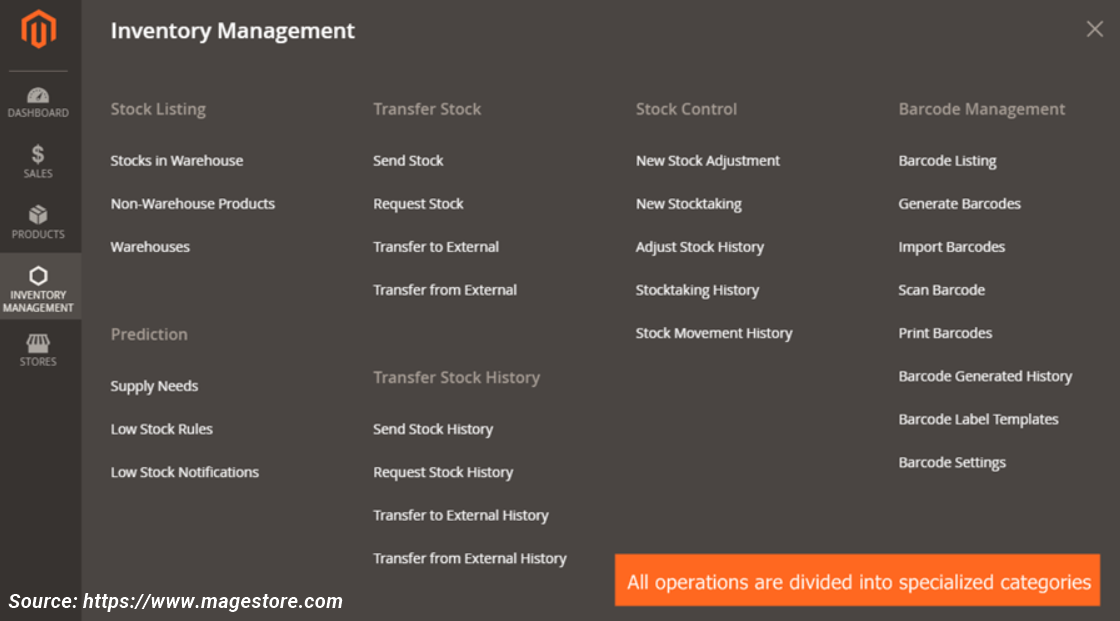This screenshot has width=1120, height=621.
Task: Open Stocks in Warehouse
Action: point(176,161)
